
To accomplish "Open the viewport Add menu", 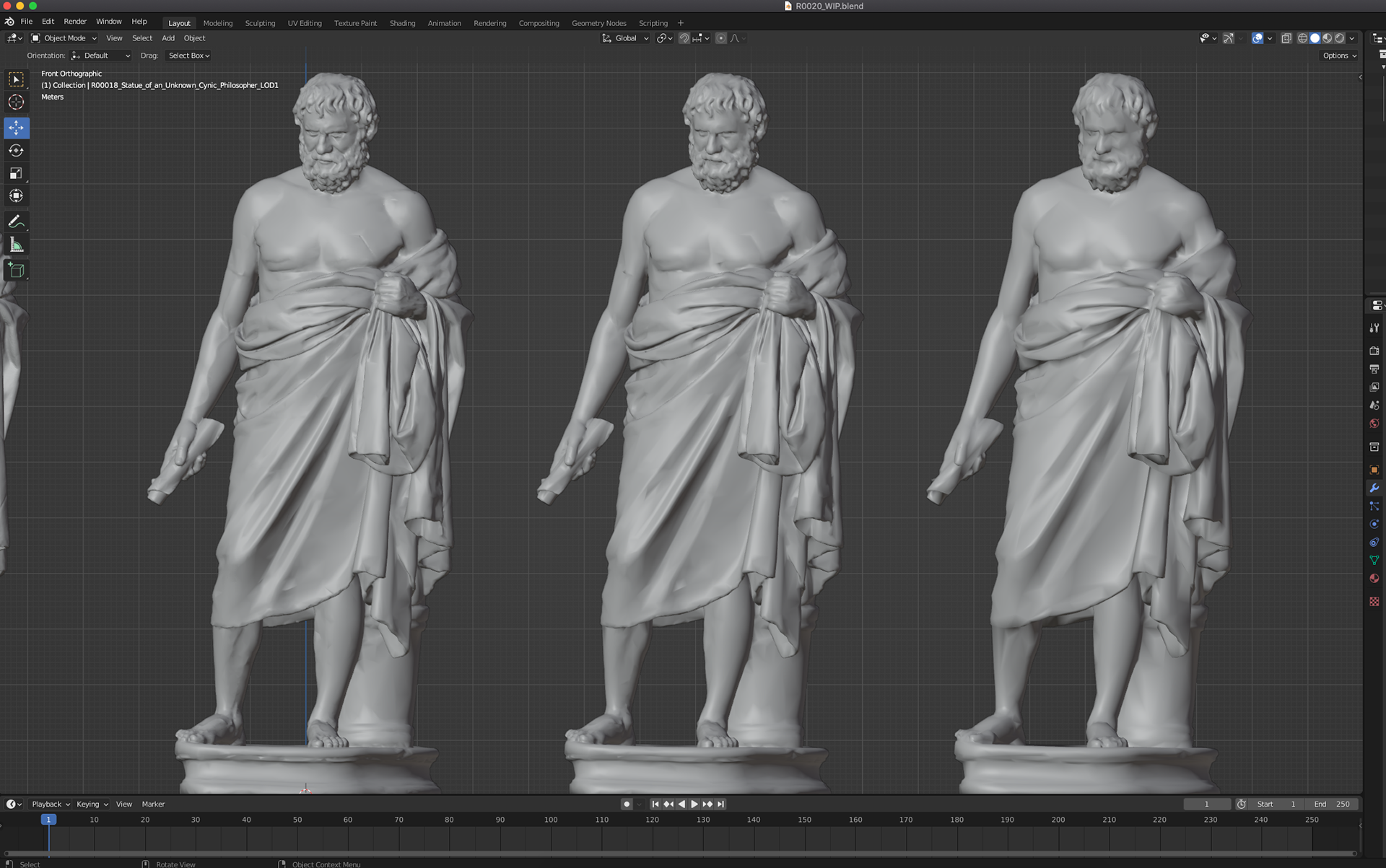I will 168,38.
